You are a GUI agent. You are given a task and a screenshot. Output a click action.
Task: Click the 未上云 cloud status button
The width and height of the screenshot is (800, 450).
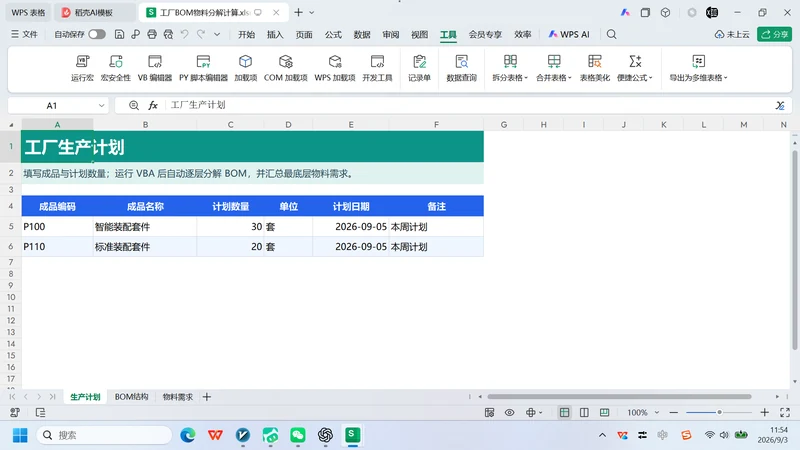pyautogui.click(x=732, y=34)
